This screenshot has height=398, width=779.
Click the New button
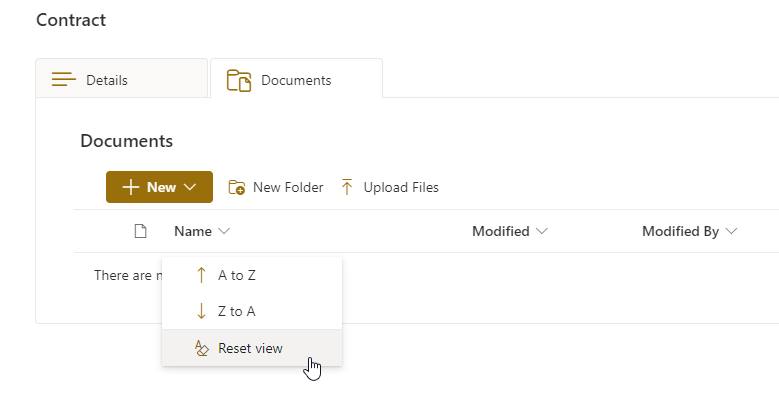pyautogui.click(x=159, y=187)
